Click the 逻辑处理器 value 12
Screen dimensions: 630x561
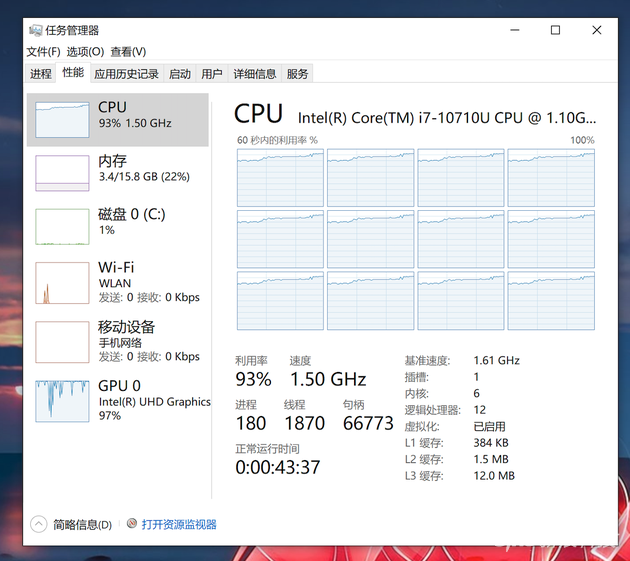click(x=480, y=410)
